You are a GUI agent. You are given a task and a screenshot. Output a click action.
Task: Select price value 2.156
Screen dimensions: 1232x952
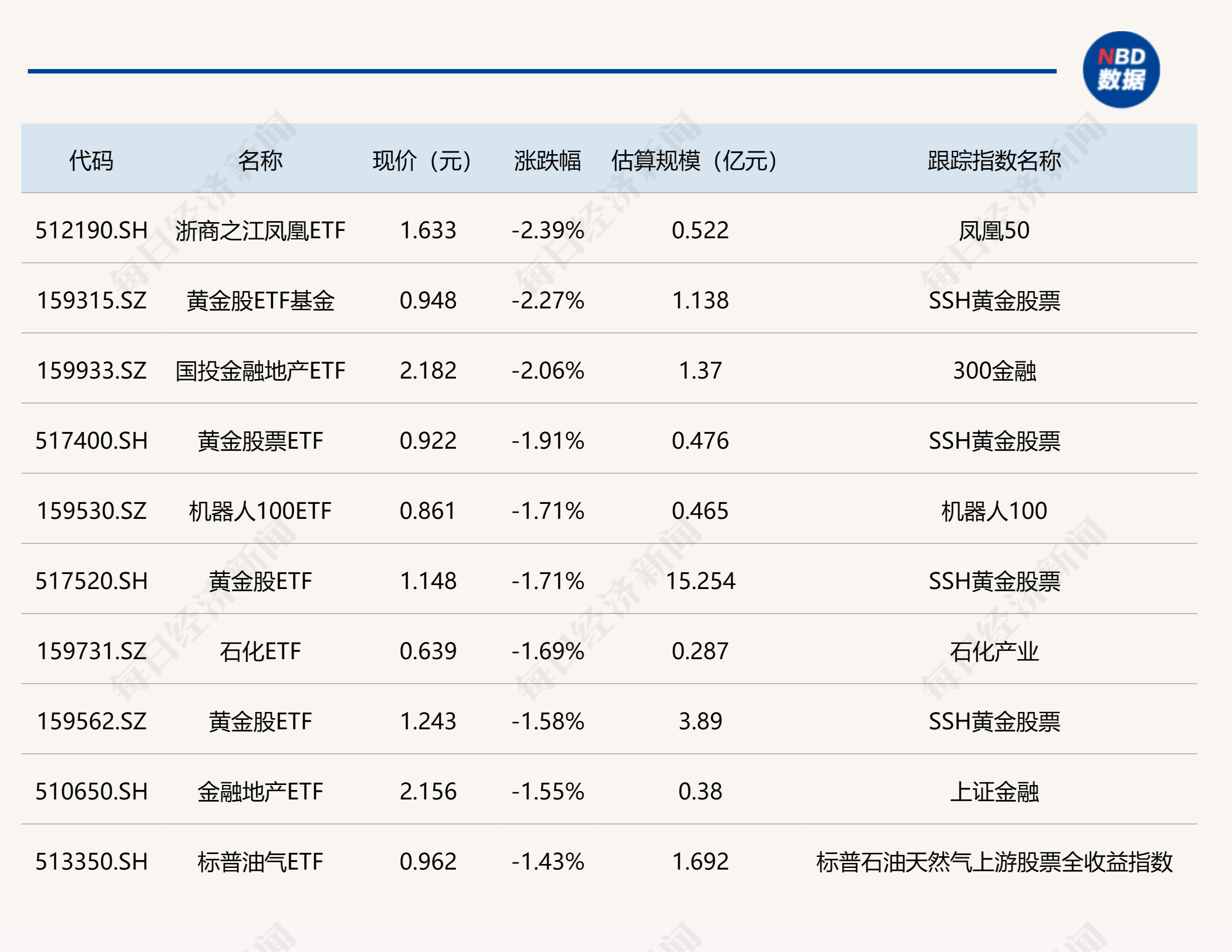point(428,792)
